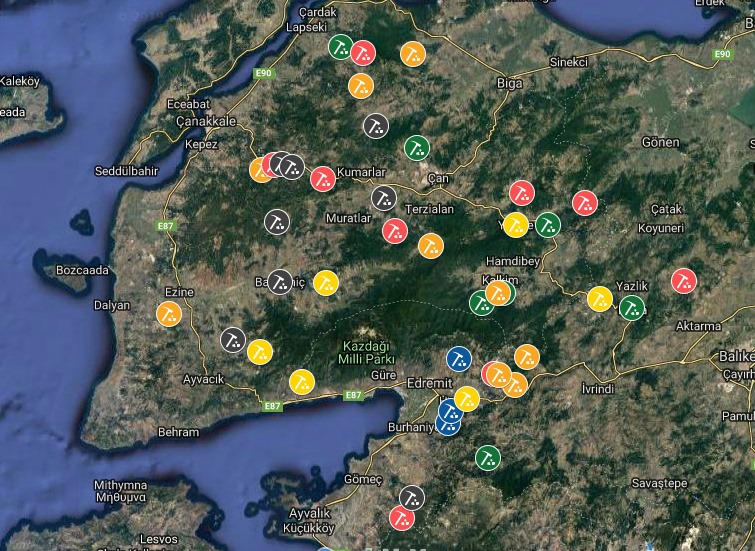This screenshot has width=755, height=551.
Task: Click the yellow mine marker west of Yazlık
Action: tap(600, 299)
